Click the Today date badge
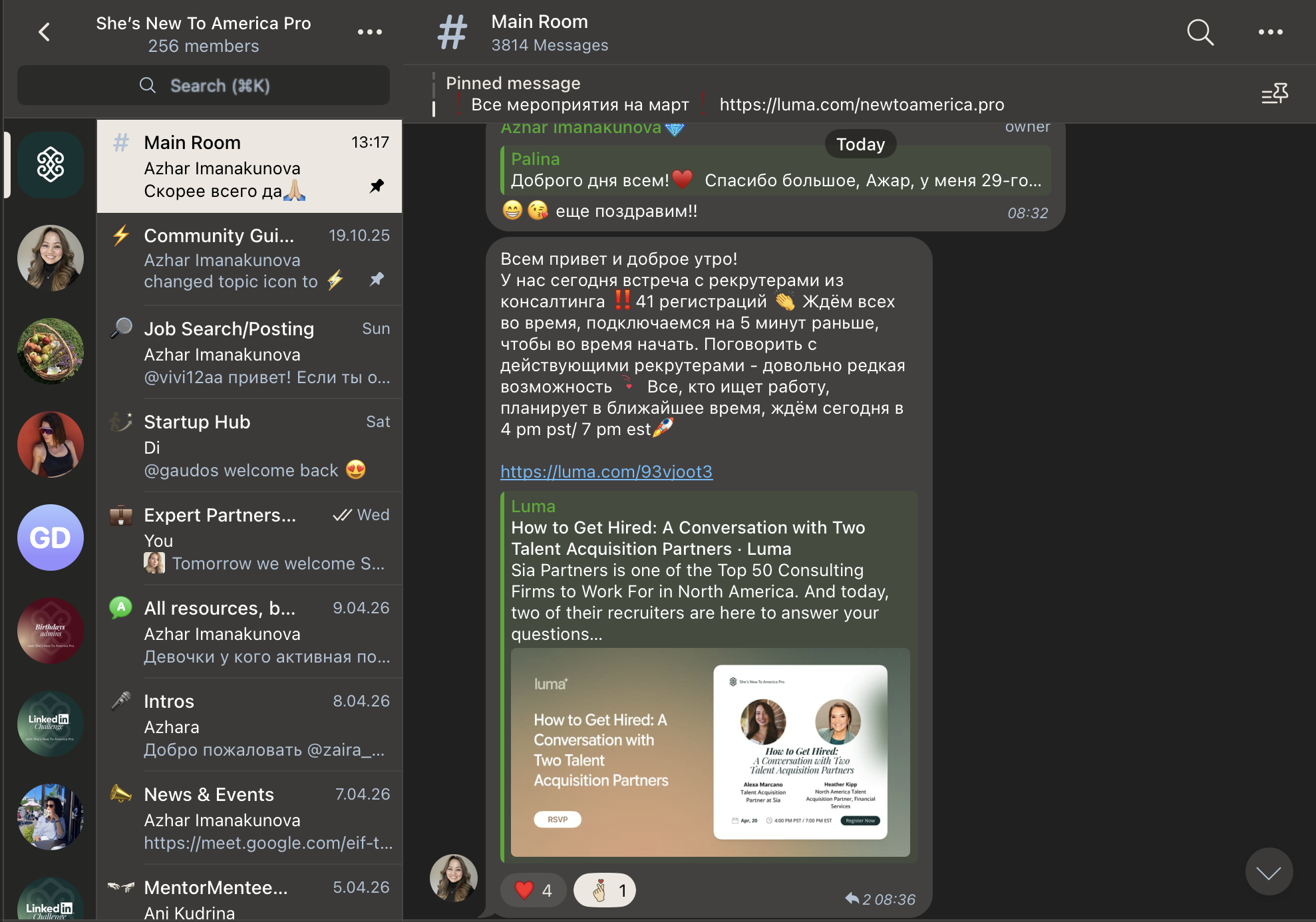Screen dimensions: 1316x922 (860, 144)
